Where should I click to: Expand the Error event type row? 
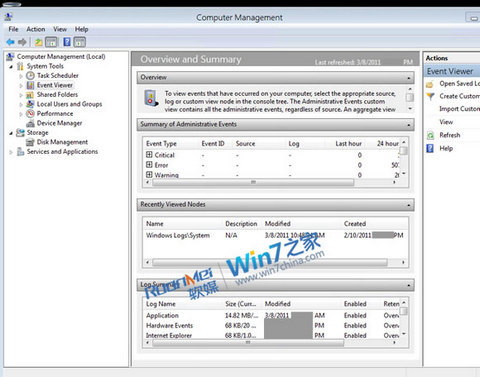click(x=149, y=165)
